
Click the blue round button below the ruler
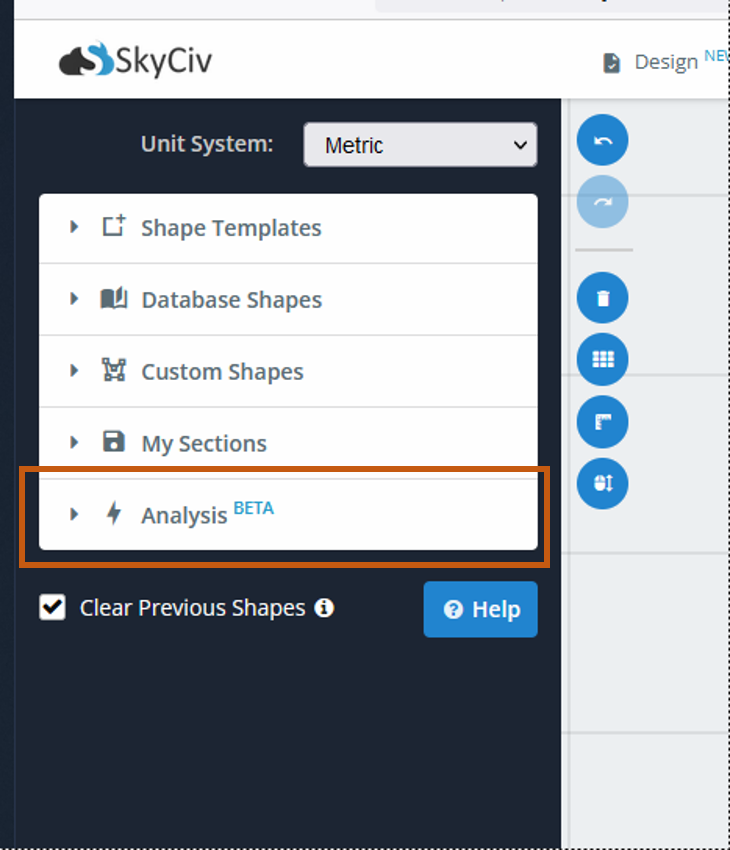pos(602,483)
